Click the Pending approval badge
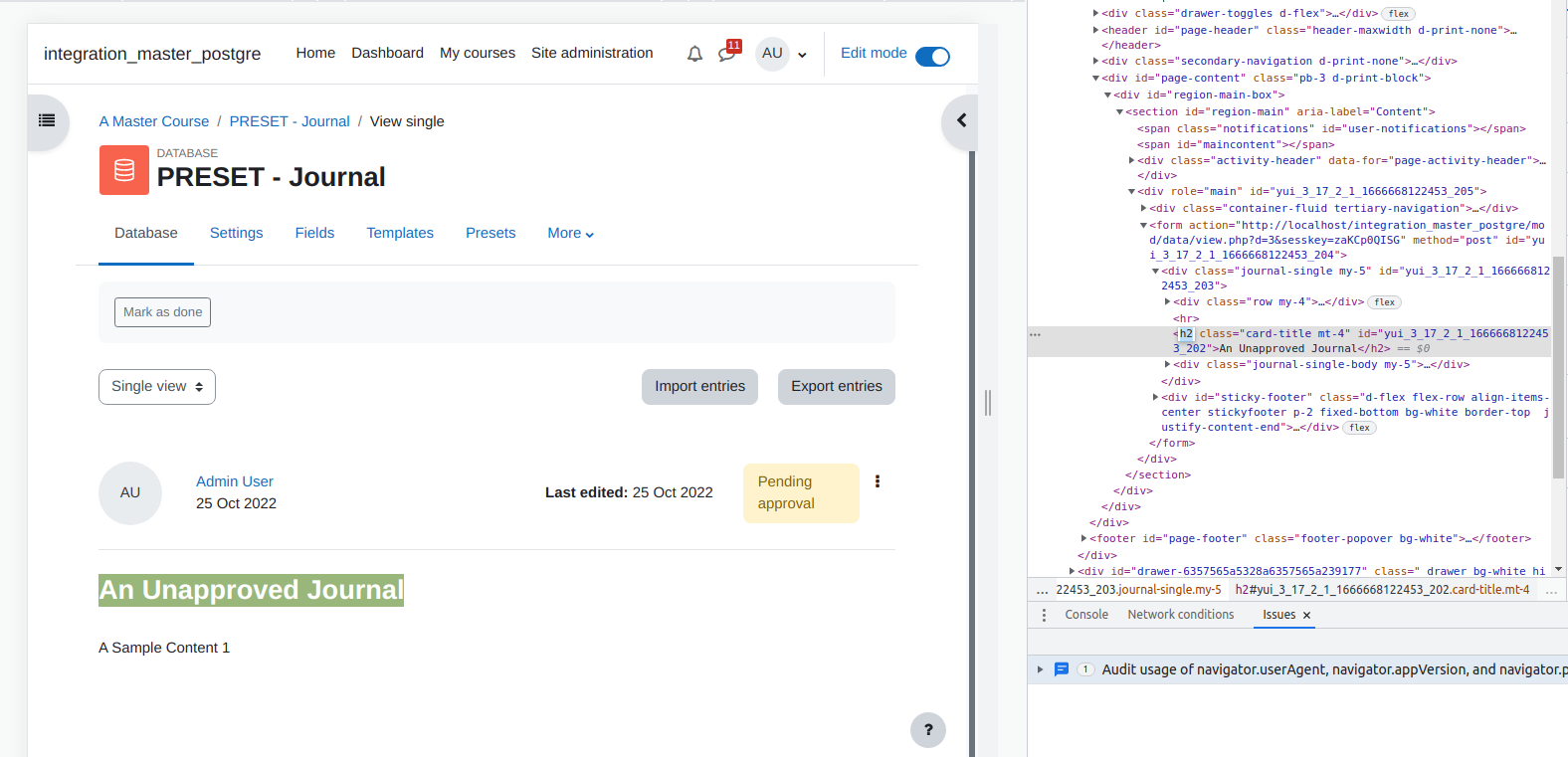The image size is (1568, 757). 801,492
